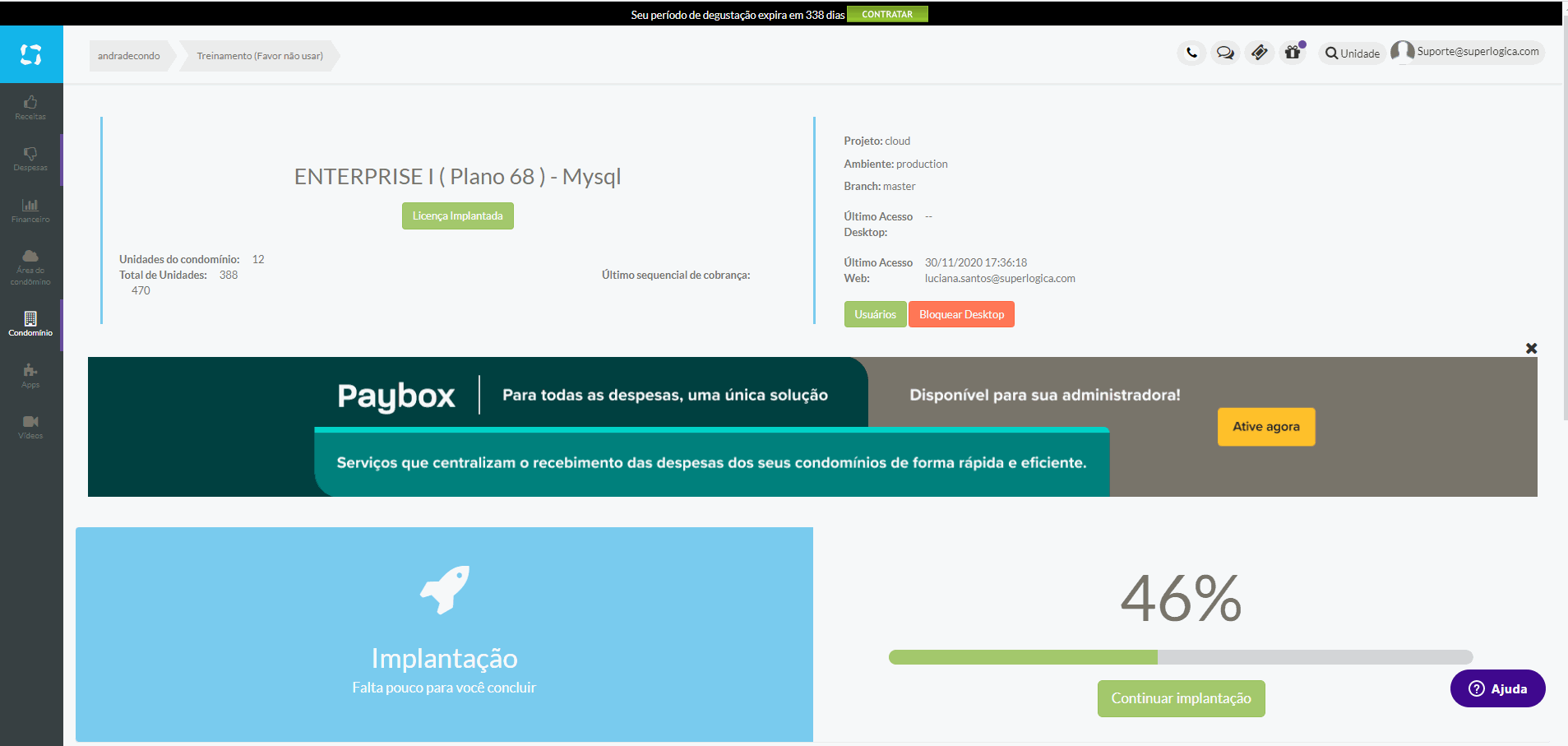Click the luciana.santos@superlogica.com text

tap(1000, 279)
